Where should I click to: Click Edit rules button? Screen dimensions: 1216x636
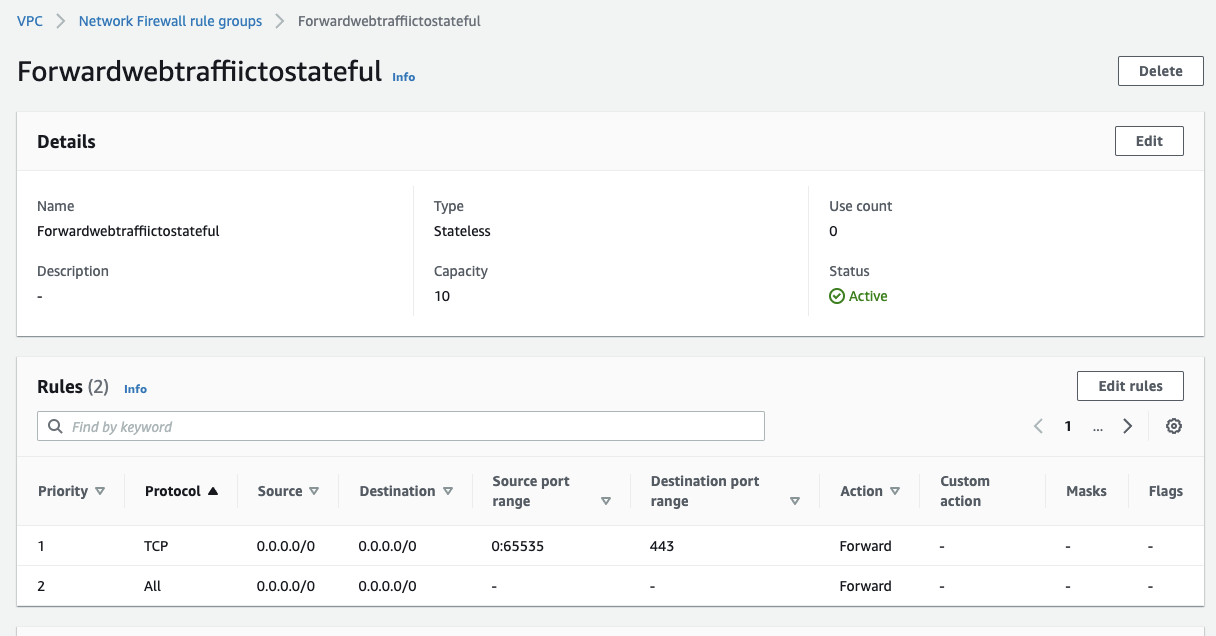(x=1130, y=386)
